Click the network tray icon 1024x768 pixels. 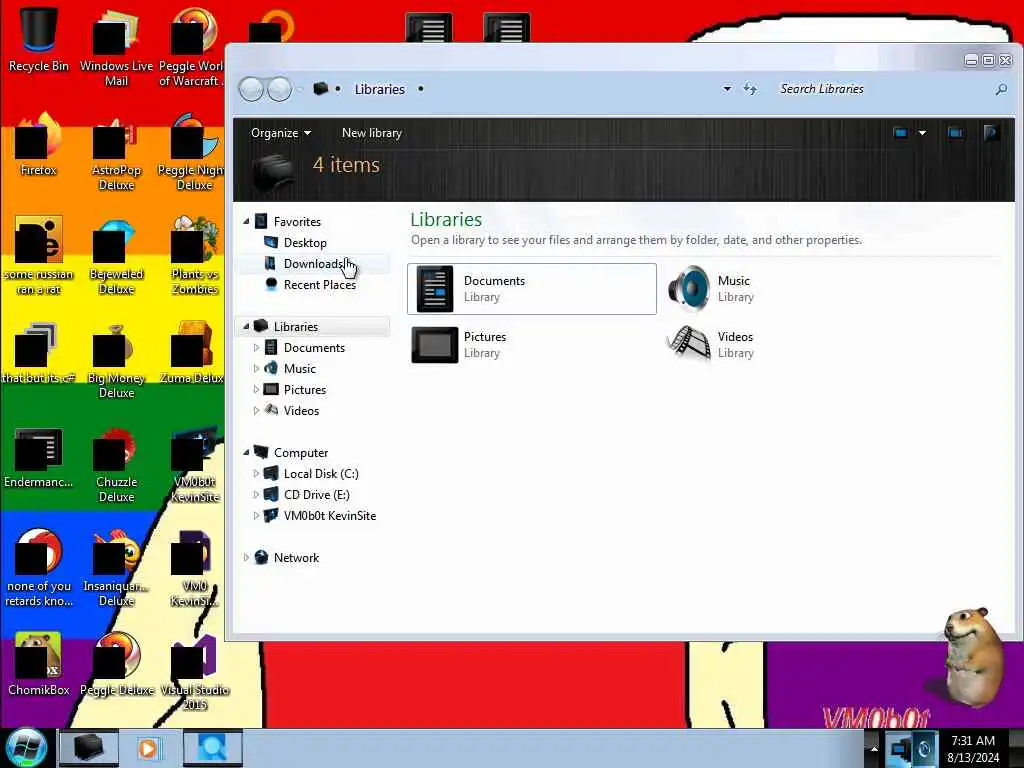click(901, 748)
